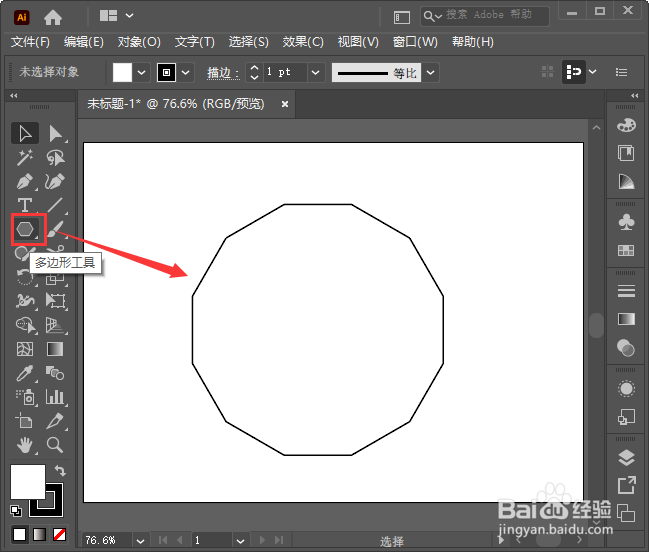Collapse the left tools panel

pos(14,96)
